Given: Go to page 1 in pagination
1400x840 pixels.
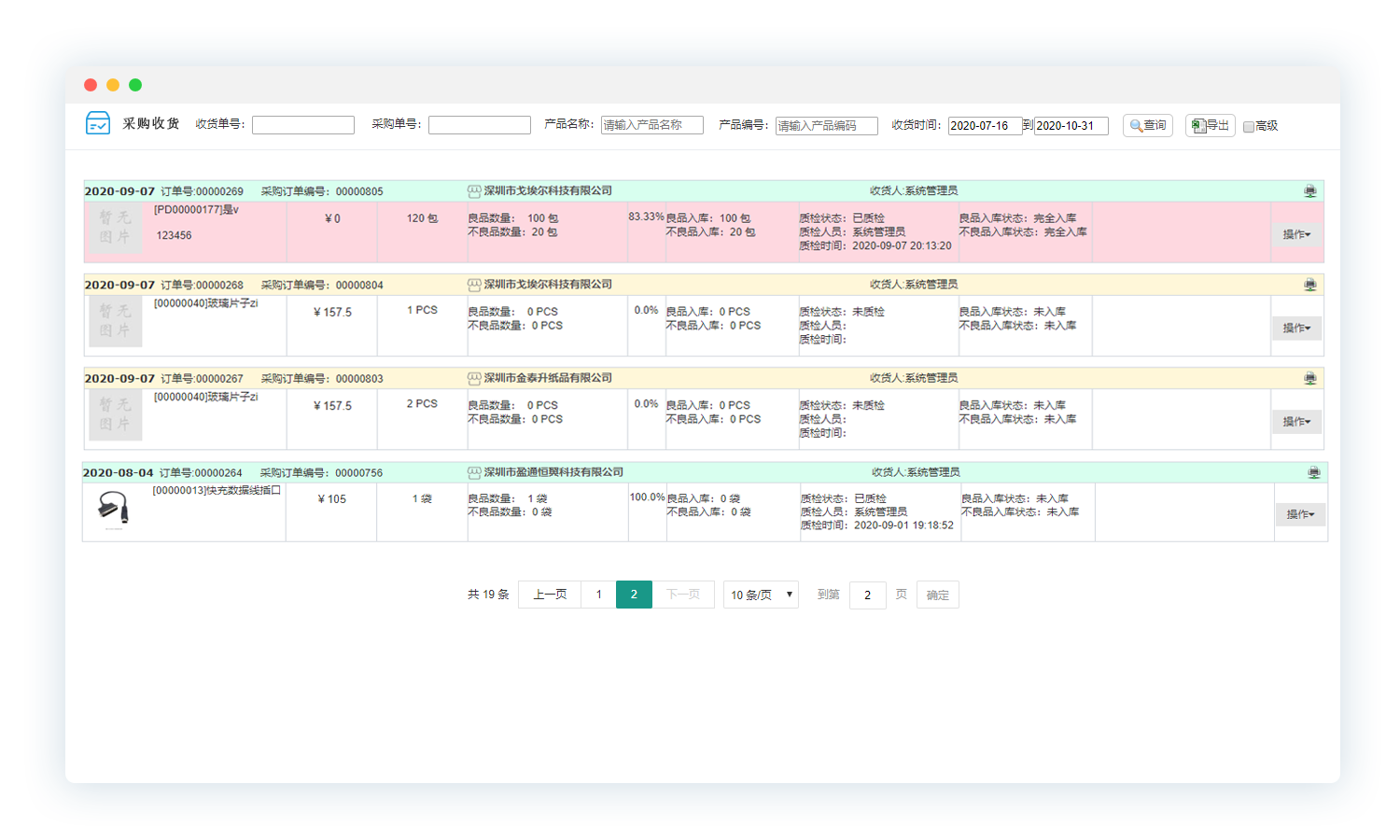Looking at the screenshot, I should point(598,595).
